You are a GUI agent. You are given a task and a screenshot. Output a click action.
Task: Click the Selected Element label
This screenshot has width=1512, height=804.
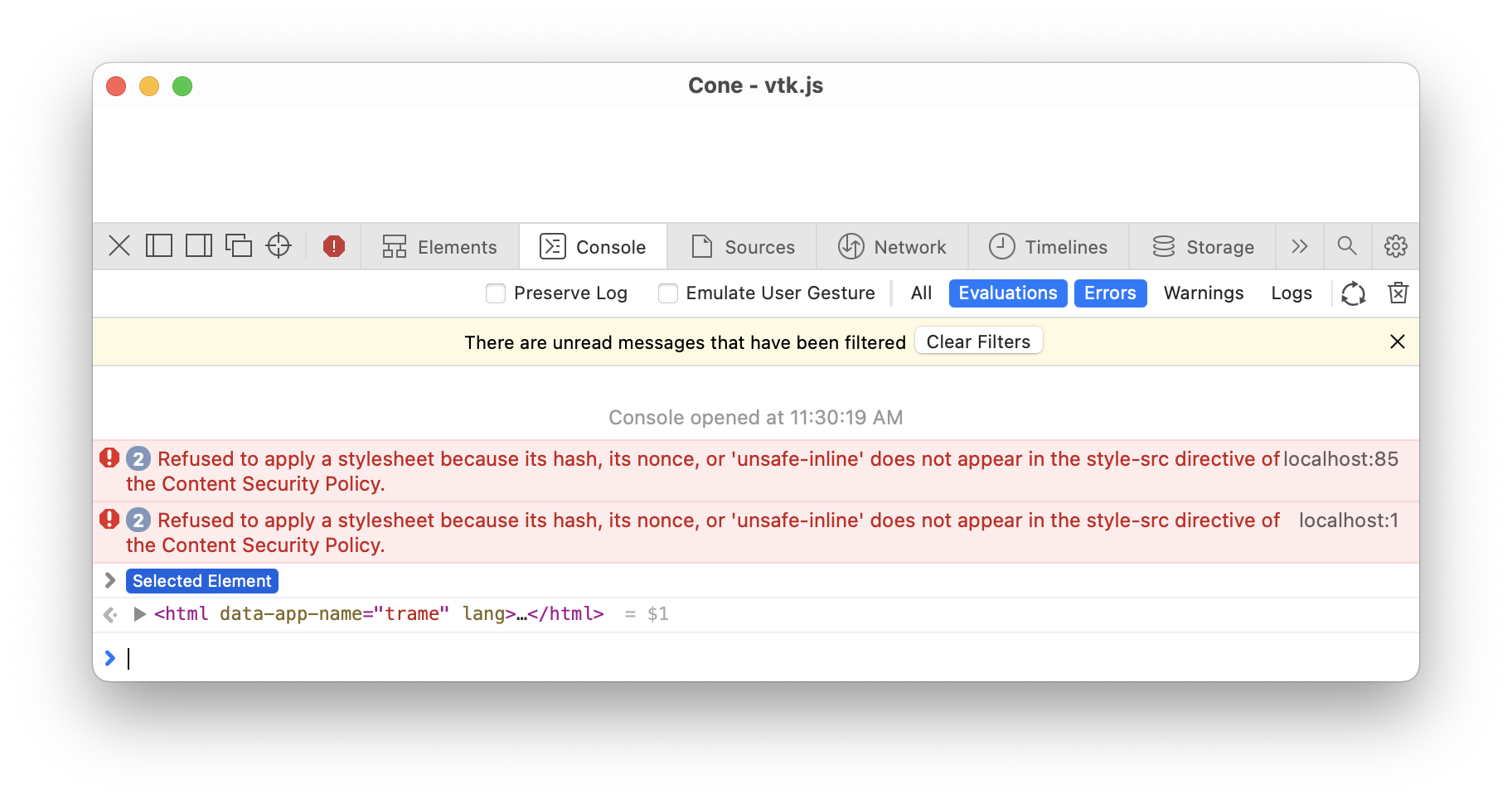(202, 581)
